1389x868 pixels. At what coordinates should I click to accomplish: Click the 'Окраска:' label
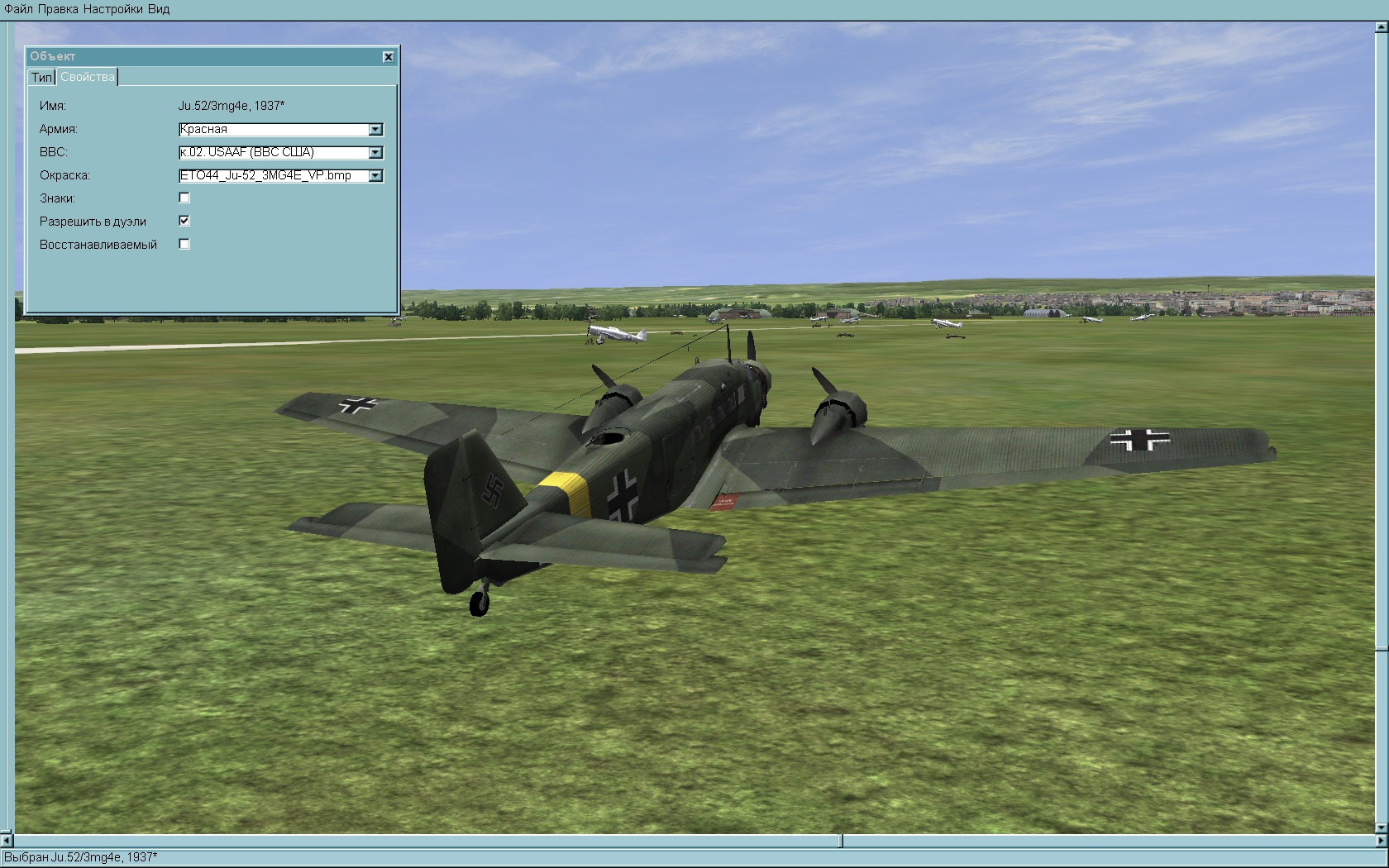coord(64,175)
